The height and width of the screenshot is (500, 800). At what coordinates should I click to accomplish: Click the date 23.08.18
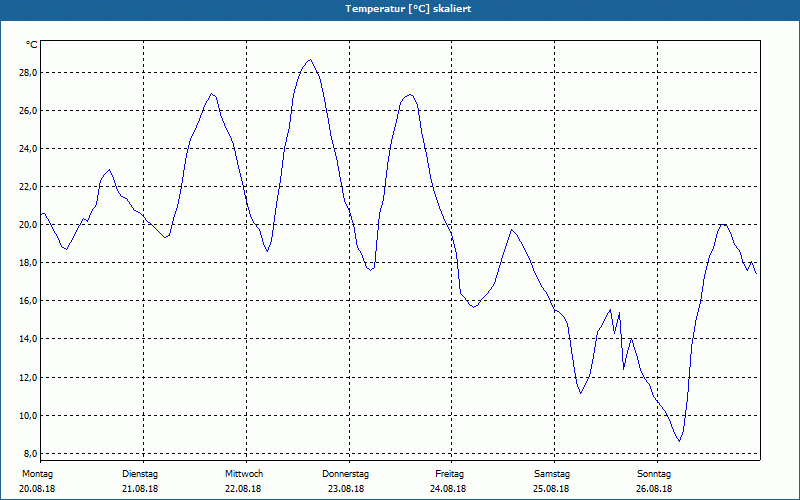click(346, 489)
